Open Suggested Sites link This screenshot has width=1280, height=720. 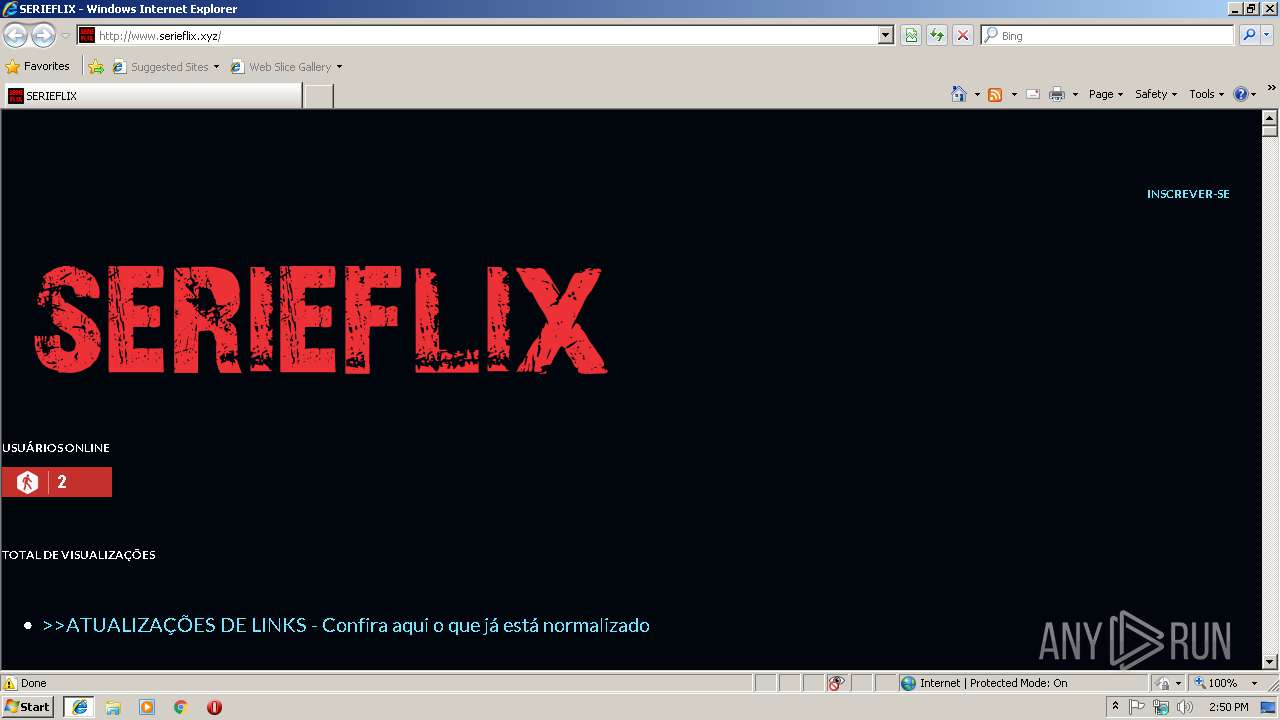[x=165, y=67]
